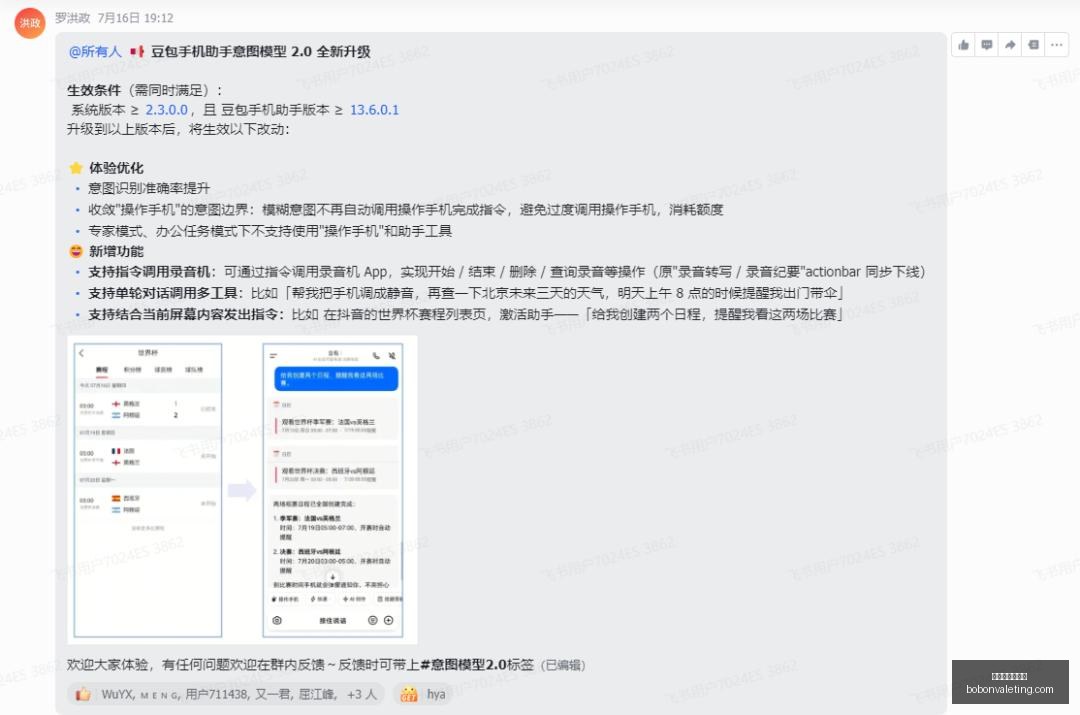Click bullet 意图识别准确率提升

click(149, 188)
